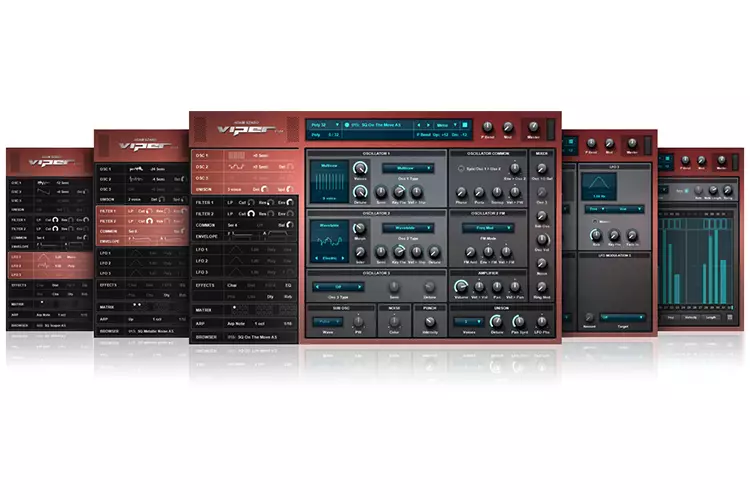
Task: Open the FM Mode Freq Mod dropdown
Action: pyautogui.click(x=488, y=228)
